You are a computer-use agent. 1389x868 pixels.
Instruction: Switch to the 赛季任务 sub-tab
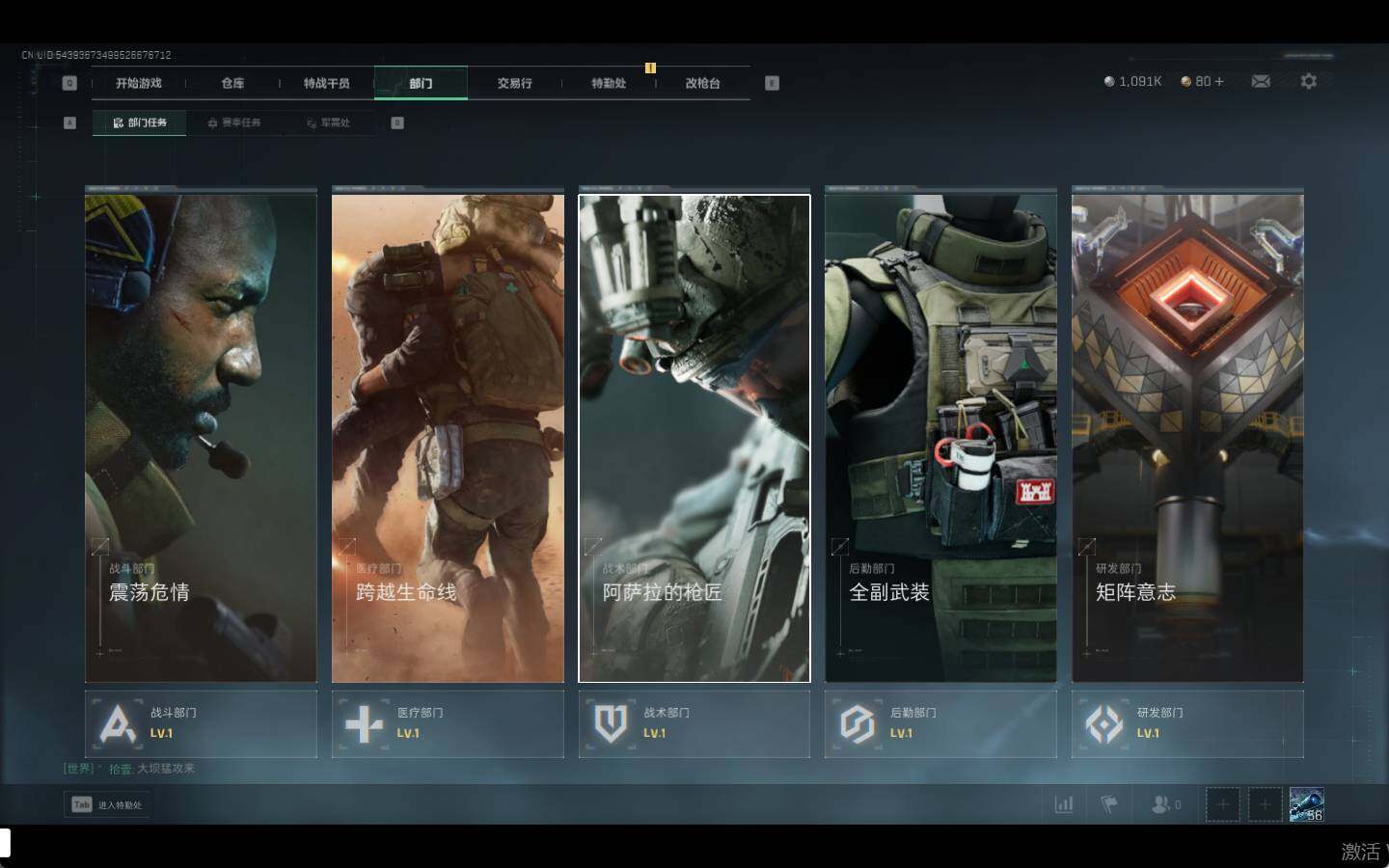[x=233, y=122]
